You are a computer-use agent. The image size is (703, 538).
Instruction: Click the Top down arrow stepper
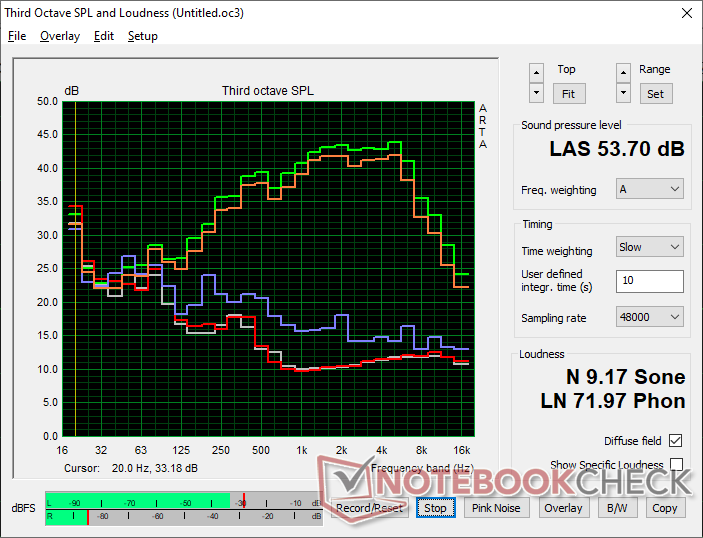(537, 93)
